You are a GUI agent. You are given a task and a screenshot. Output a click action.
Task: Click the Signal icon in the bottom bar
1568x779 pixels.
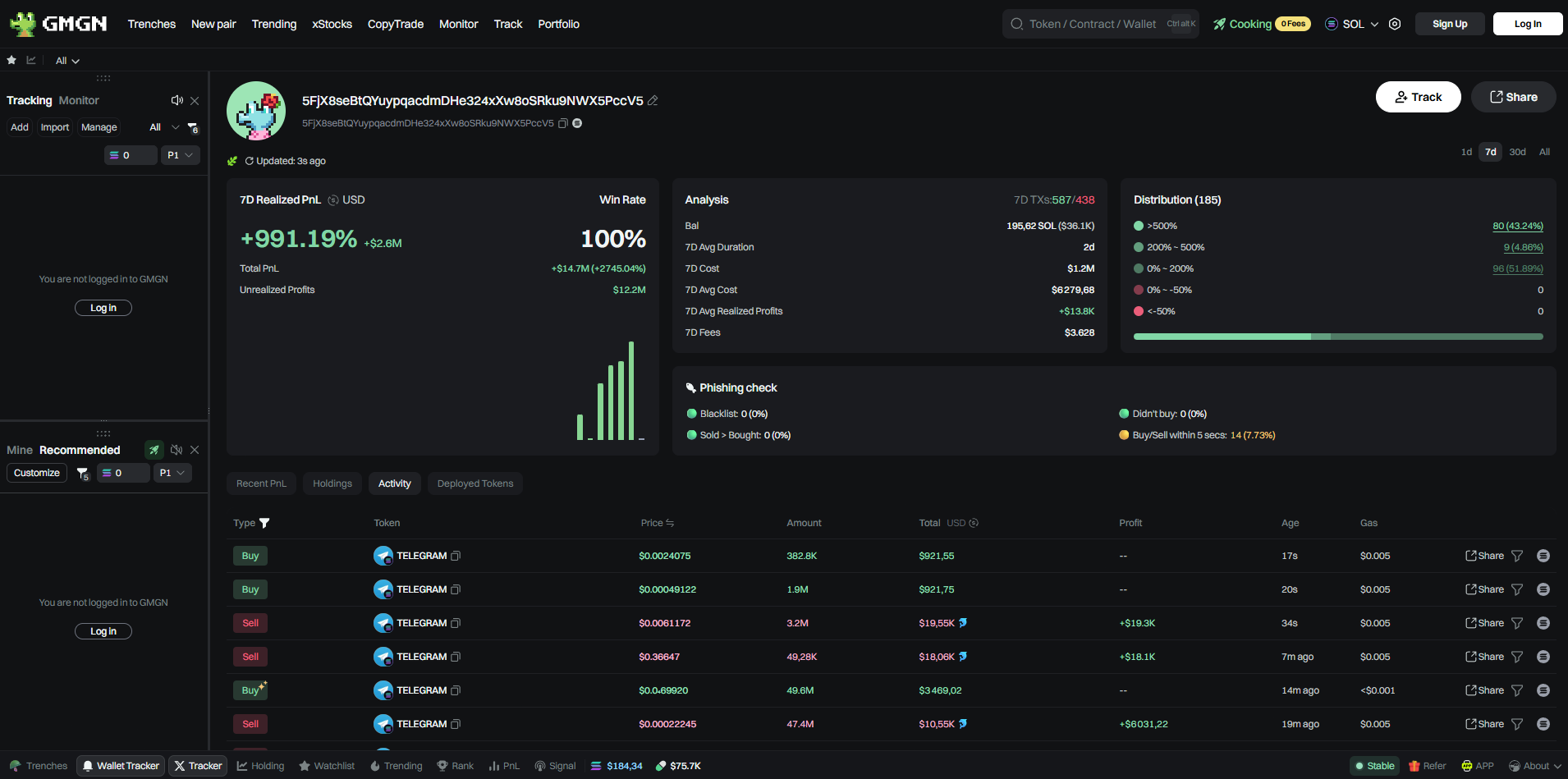(x=556, y=766)
